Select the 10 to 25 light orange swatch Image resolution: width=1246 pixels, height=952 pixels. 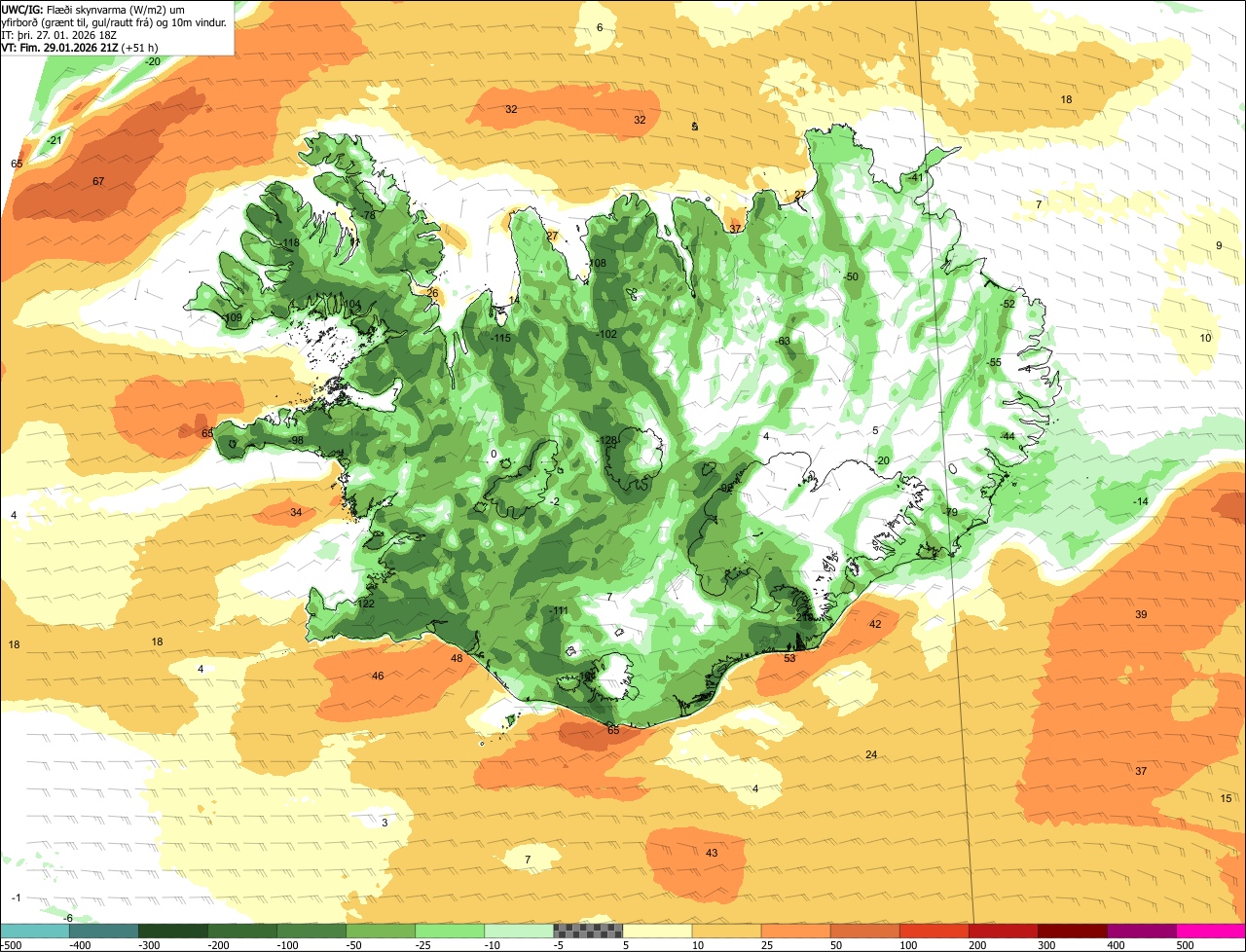[726, 931]
